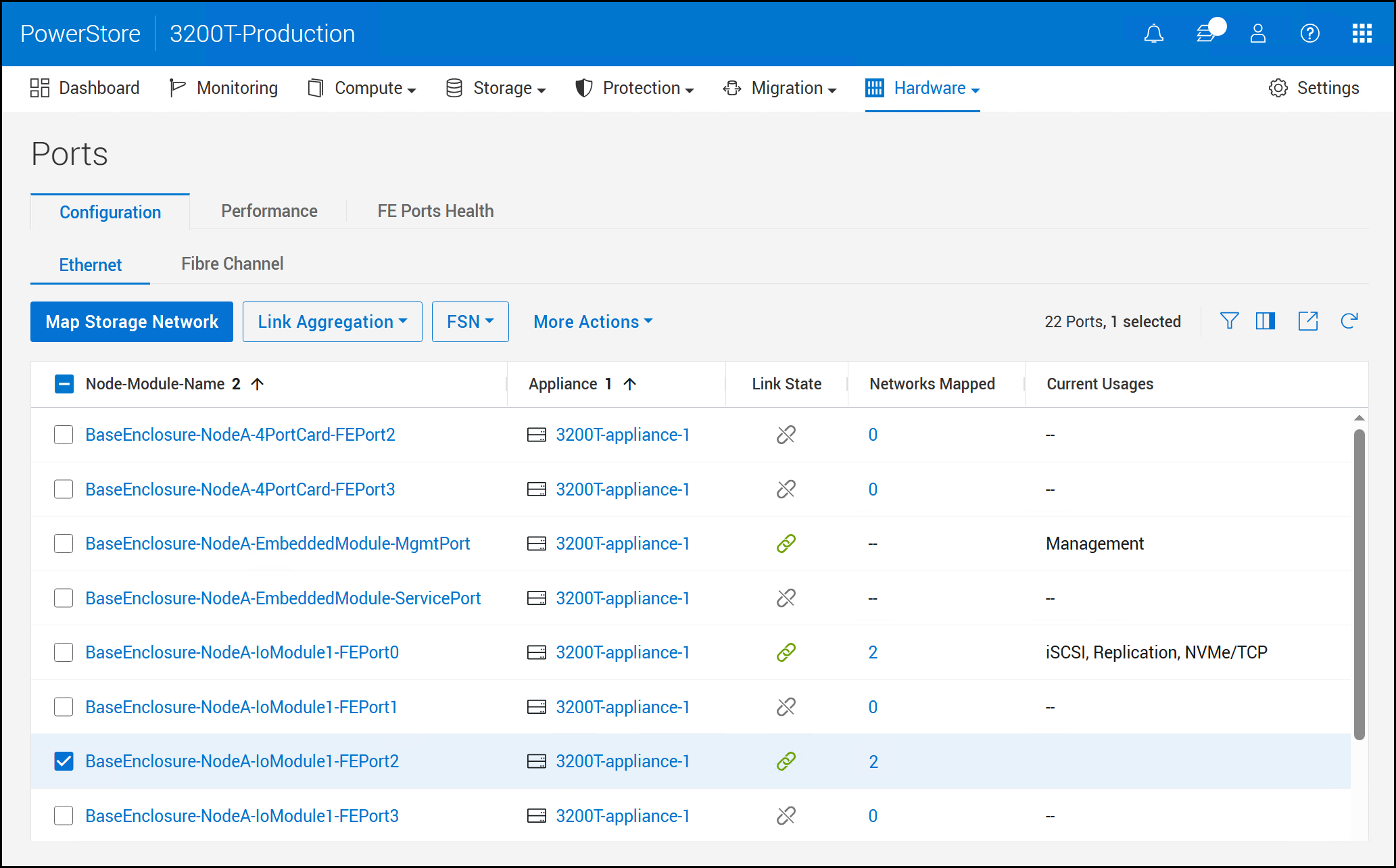Open 3200T-appliance-1 link in ServicePort row
The image size is (1396, 868).
[x=623, y=598]
